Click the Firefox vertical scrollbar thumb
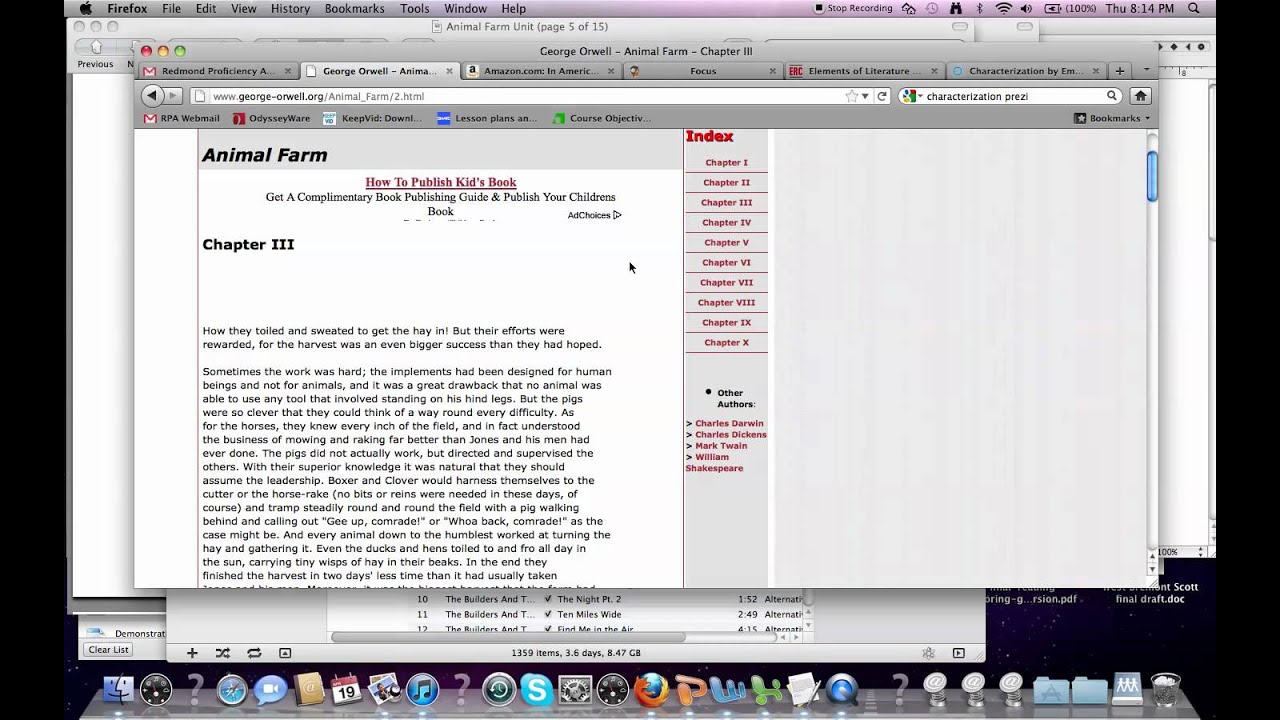This screenshot has height=720, width=1280. click(1152, 176)
